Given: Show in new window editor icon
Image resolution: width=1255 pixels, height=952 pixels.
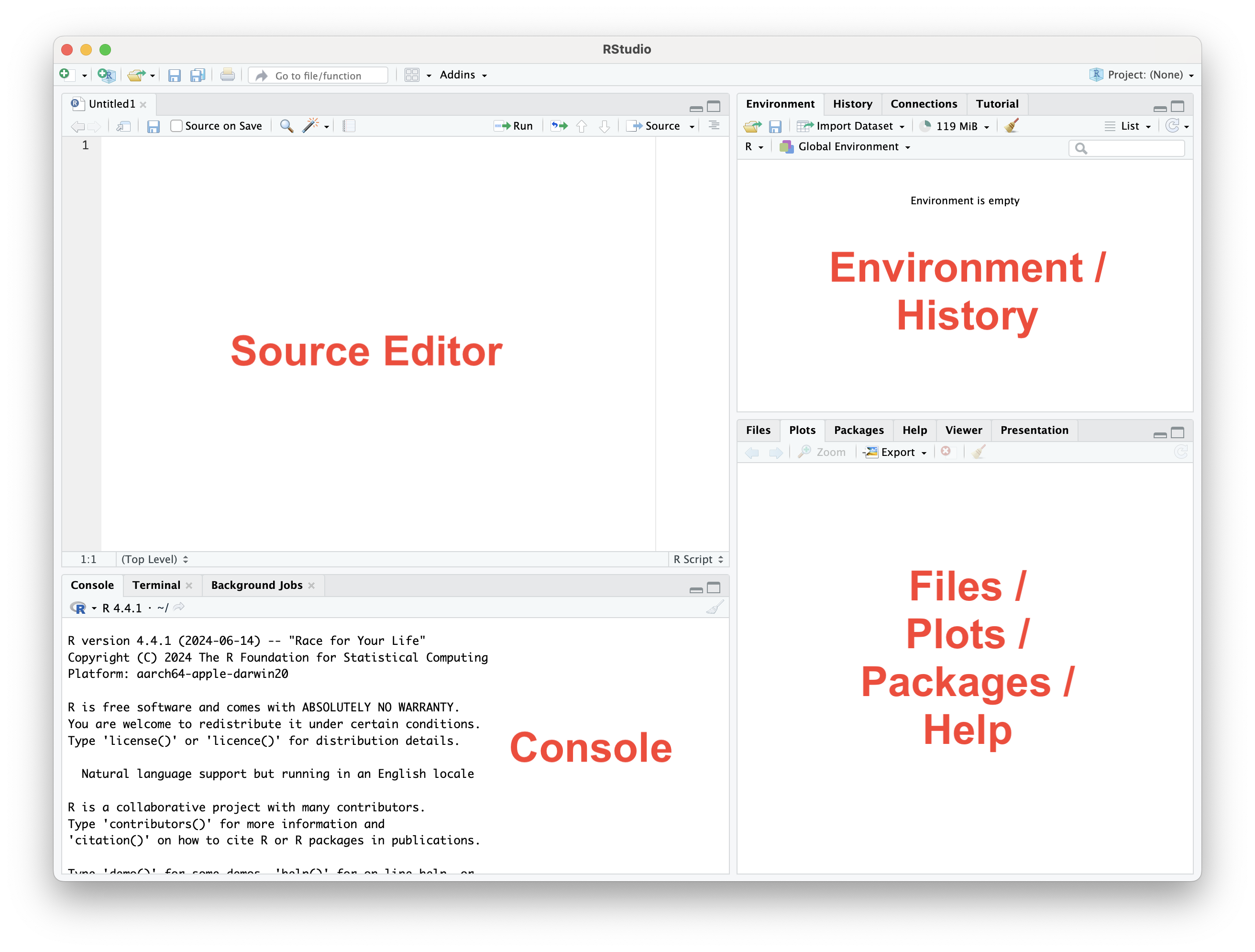Looking at the screenshot, I should pyautogui.click(x=123, y=126).
